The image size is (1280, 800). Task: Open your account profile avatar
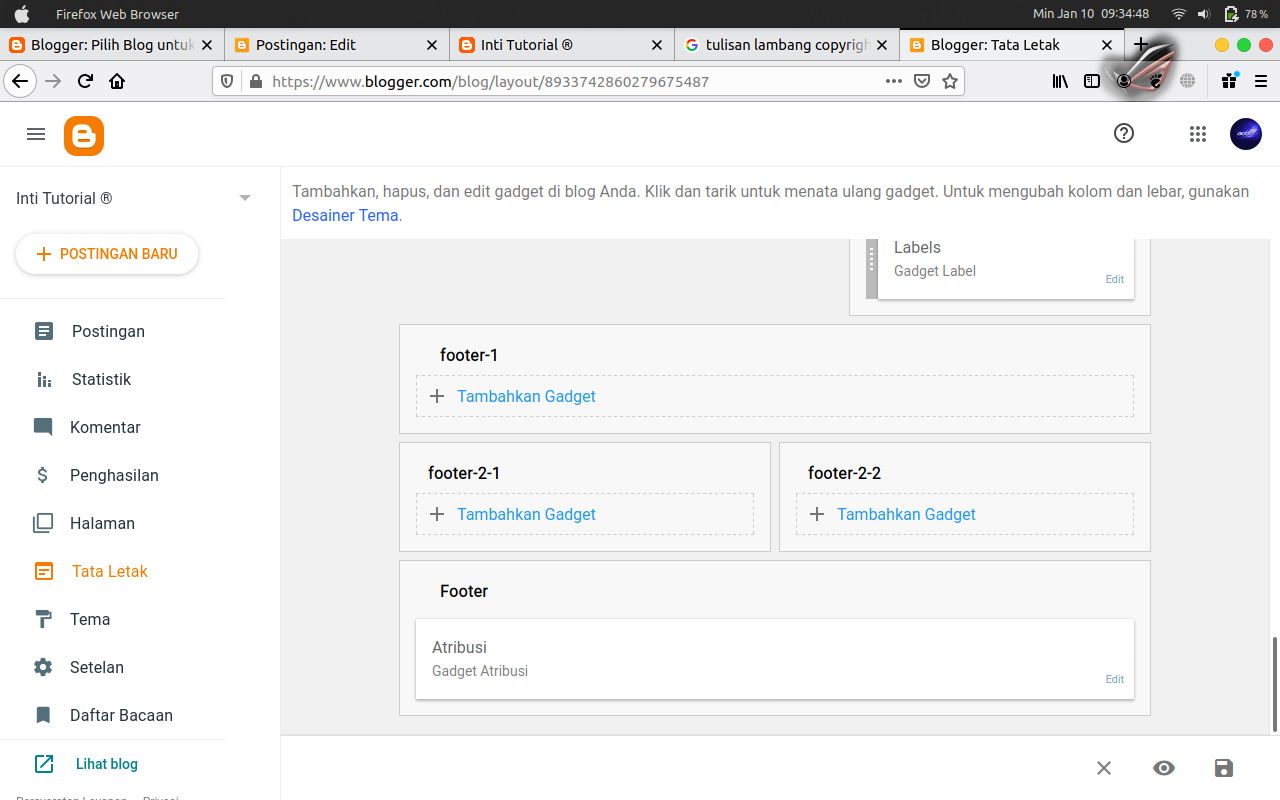pyautogui.click(x=1245, y=133)
